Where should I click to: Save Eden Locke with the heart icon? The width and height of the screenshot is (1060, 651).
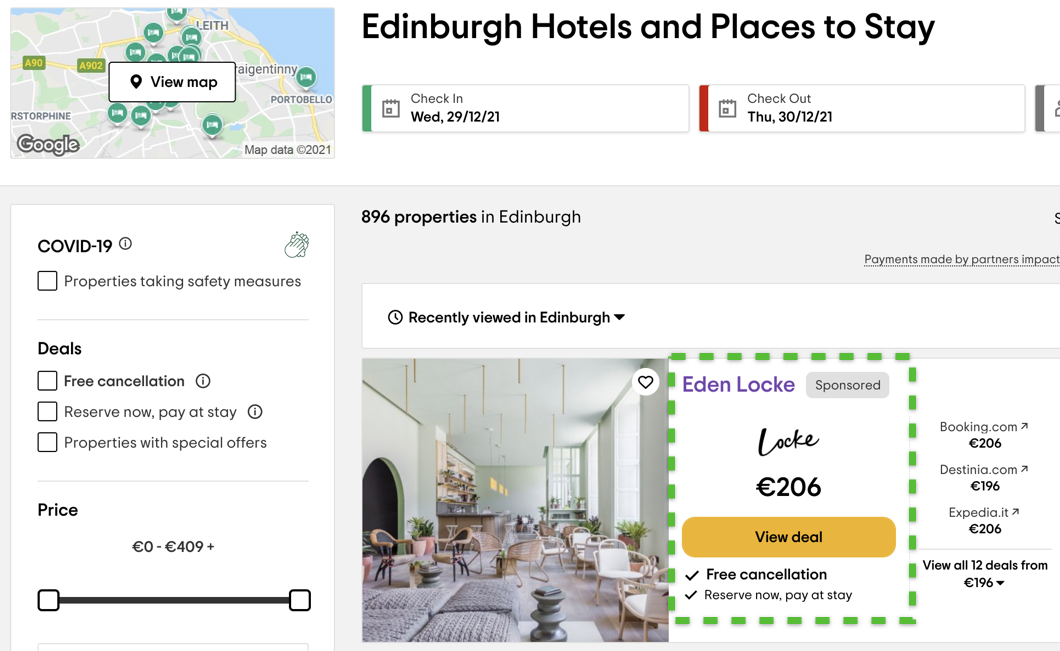tap(646, 381)
